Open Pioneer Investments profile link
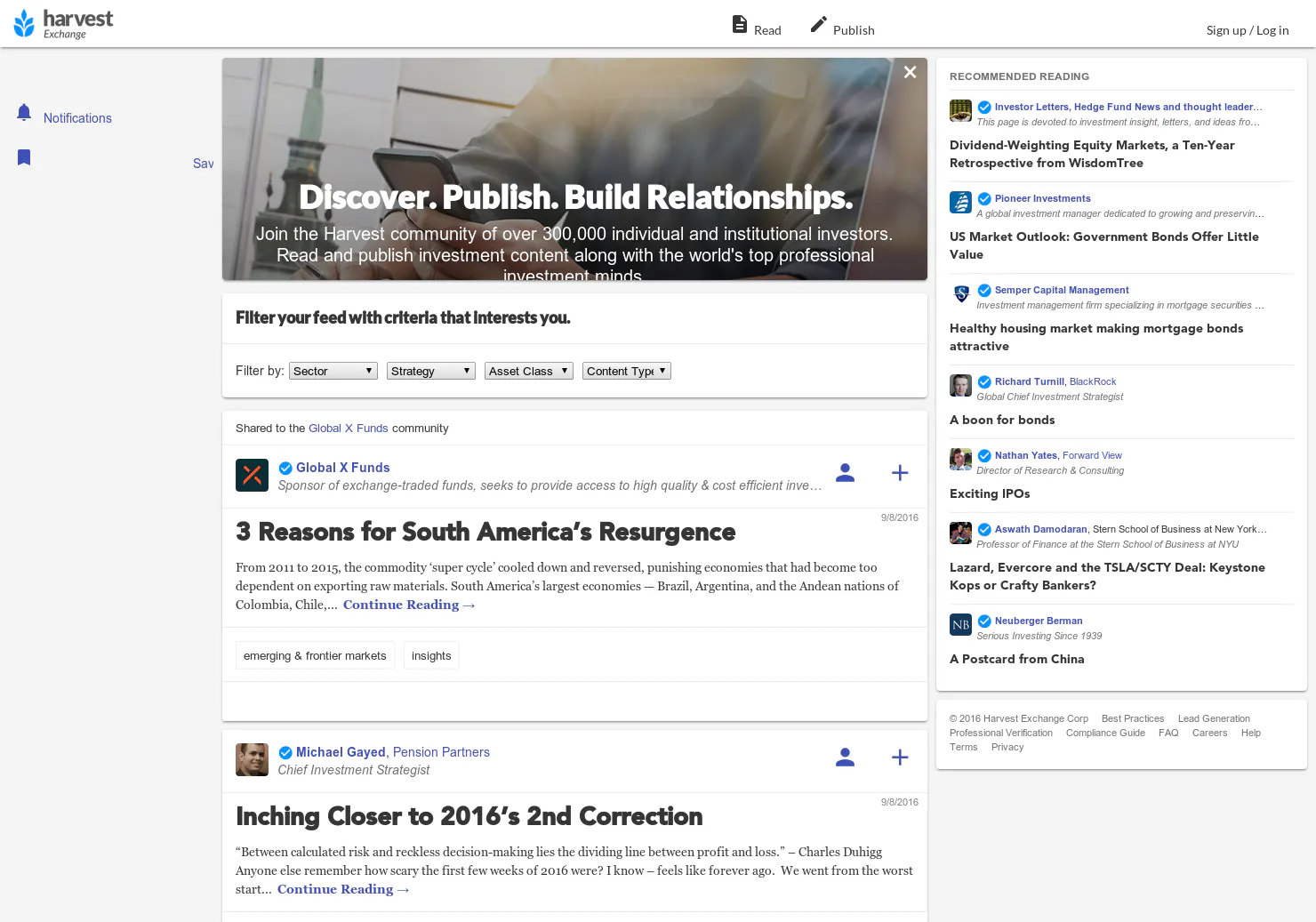The width and height of the screenshot is (1316, 922). point(1043,198)
